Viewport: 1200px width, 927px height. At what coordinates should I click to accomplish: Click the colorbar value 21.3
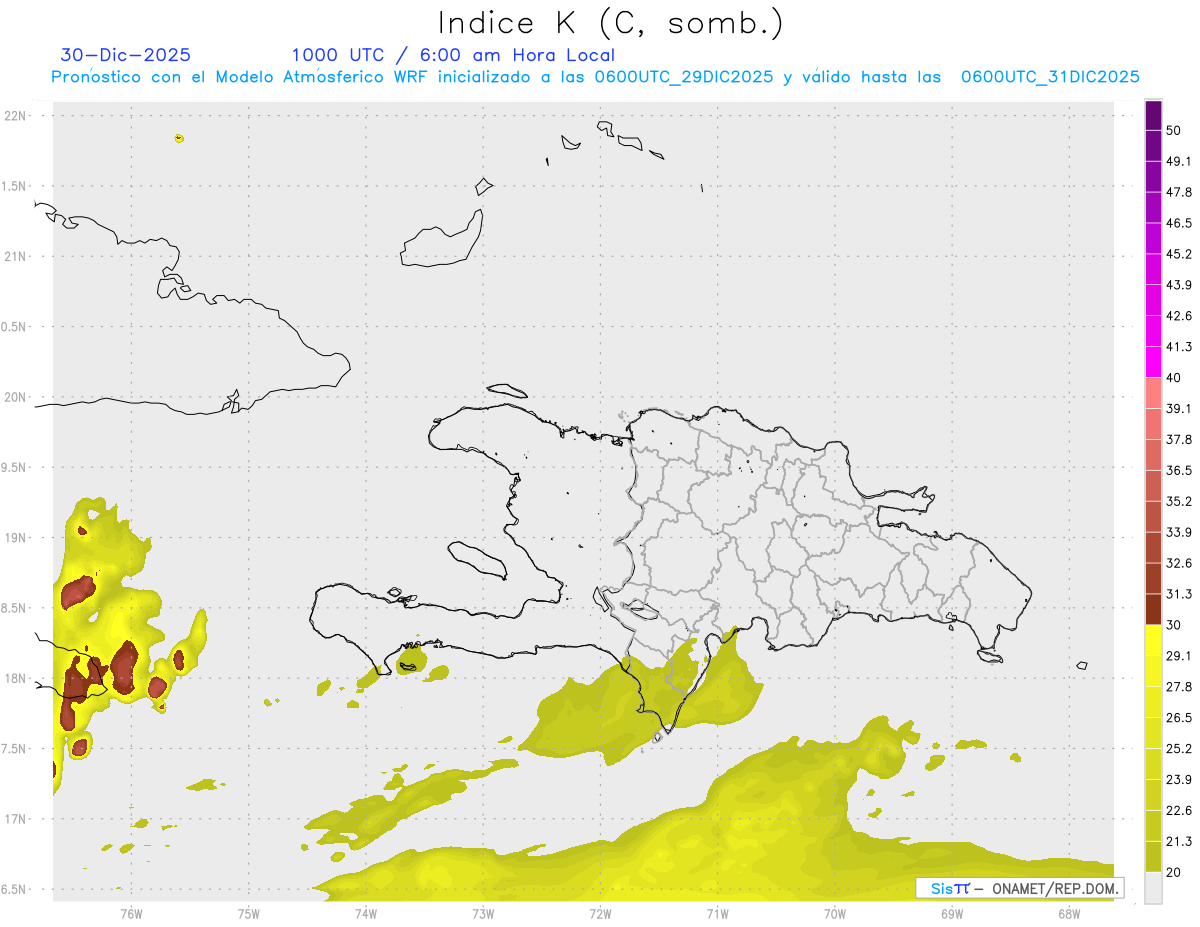1180,842
